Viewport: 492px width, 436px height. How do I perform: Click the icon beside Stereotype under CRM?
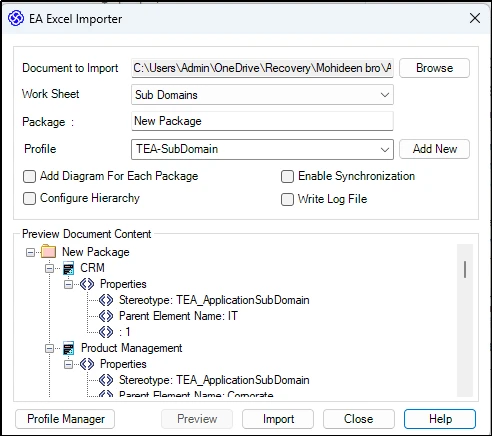106,300
